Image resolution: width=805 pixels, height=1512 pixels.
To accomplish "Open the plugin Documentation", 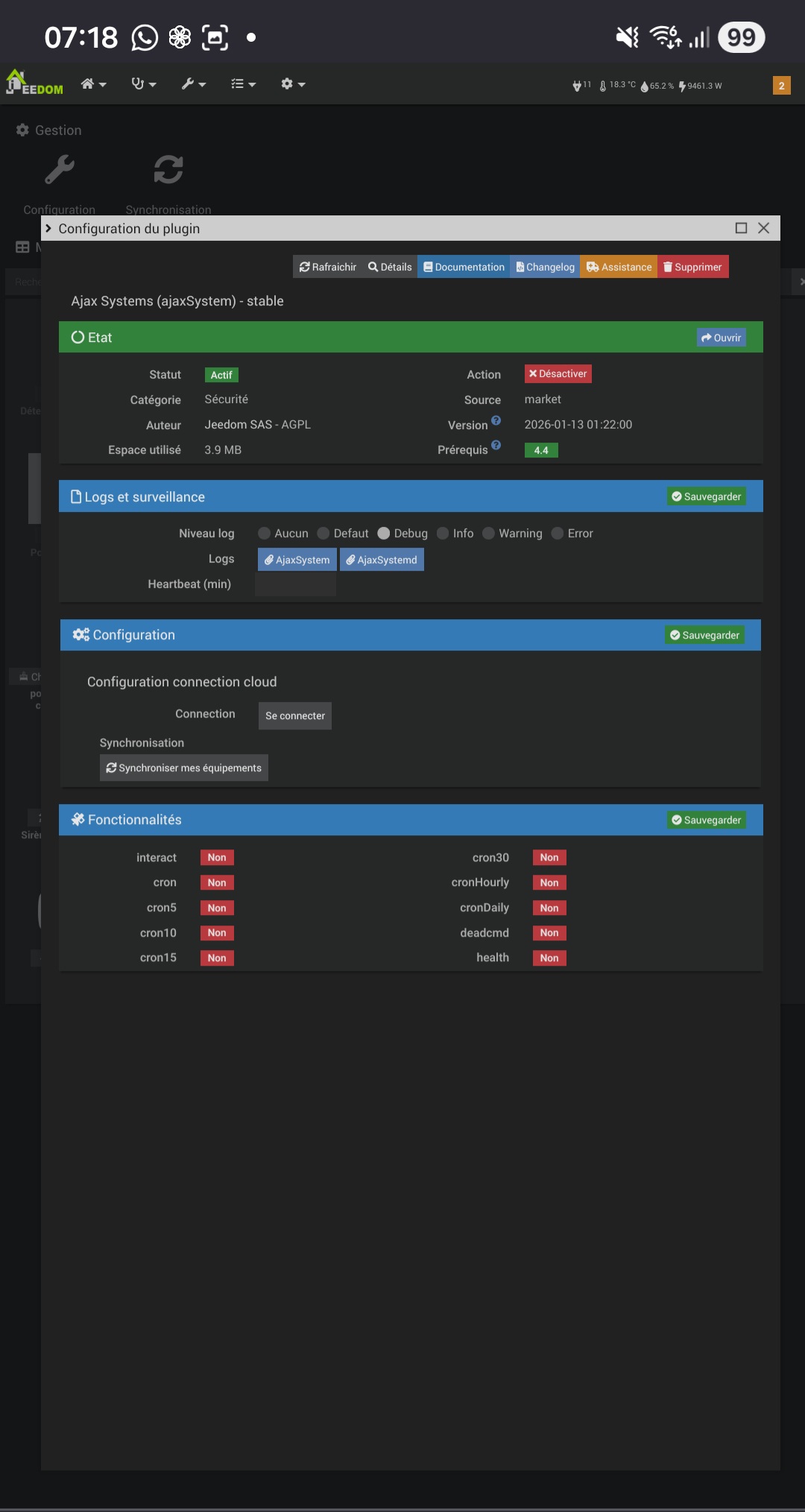I will (x=464, y=267).
